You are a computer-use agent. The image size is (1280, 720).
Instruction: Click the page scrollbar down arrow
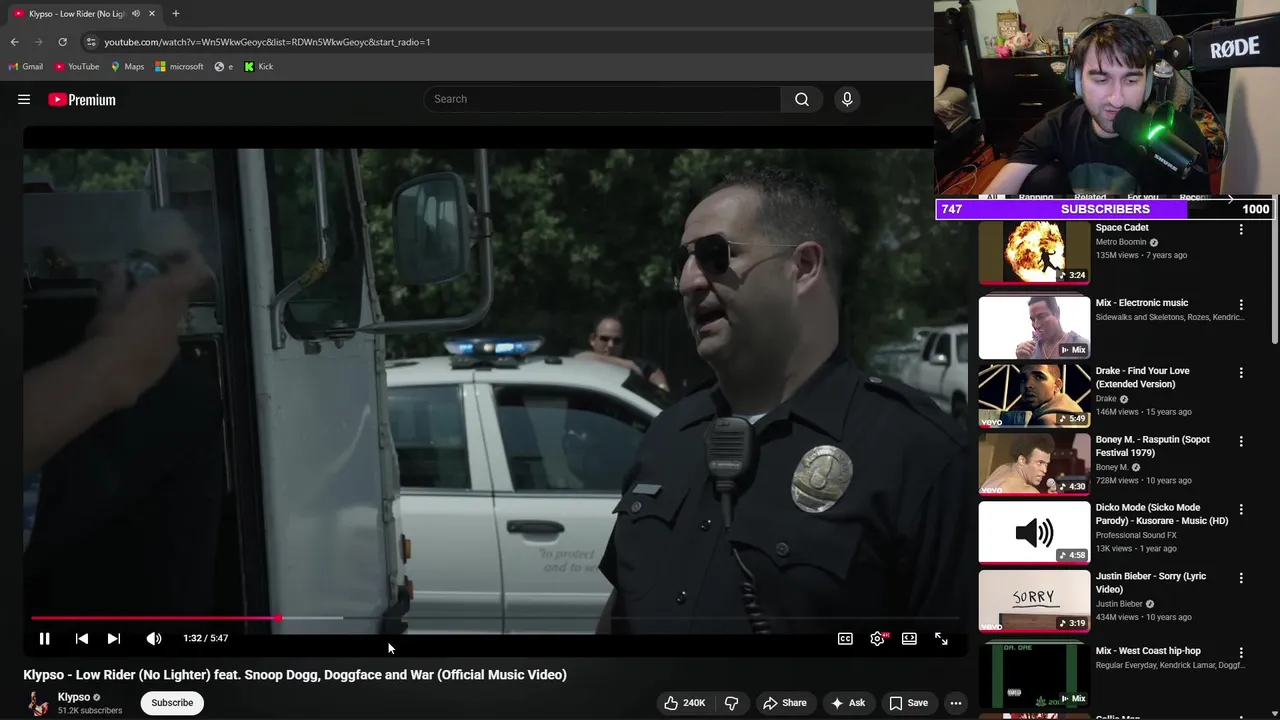point(1274,713)
